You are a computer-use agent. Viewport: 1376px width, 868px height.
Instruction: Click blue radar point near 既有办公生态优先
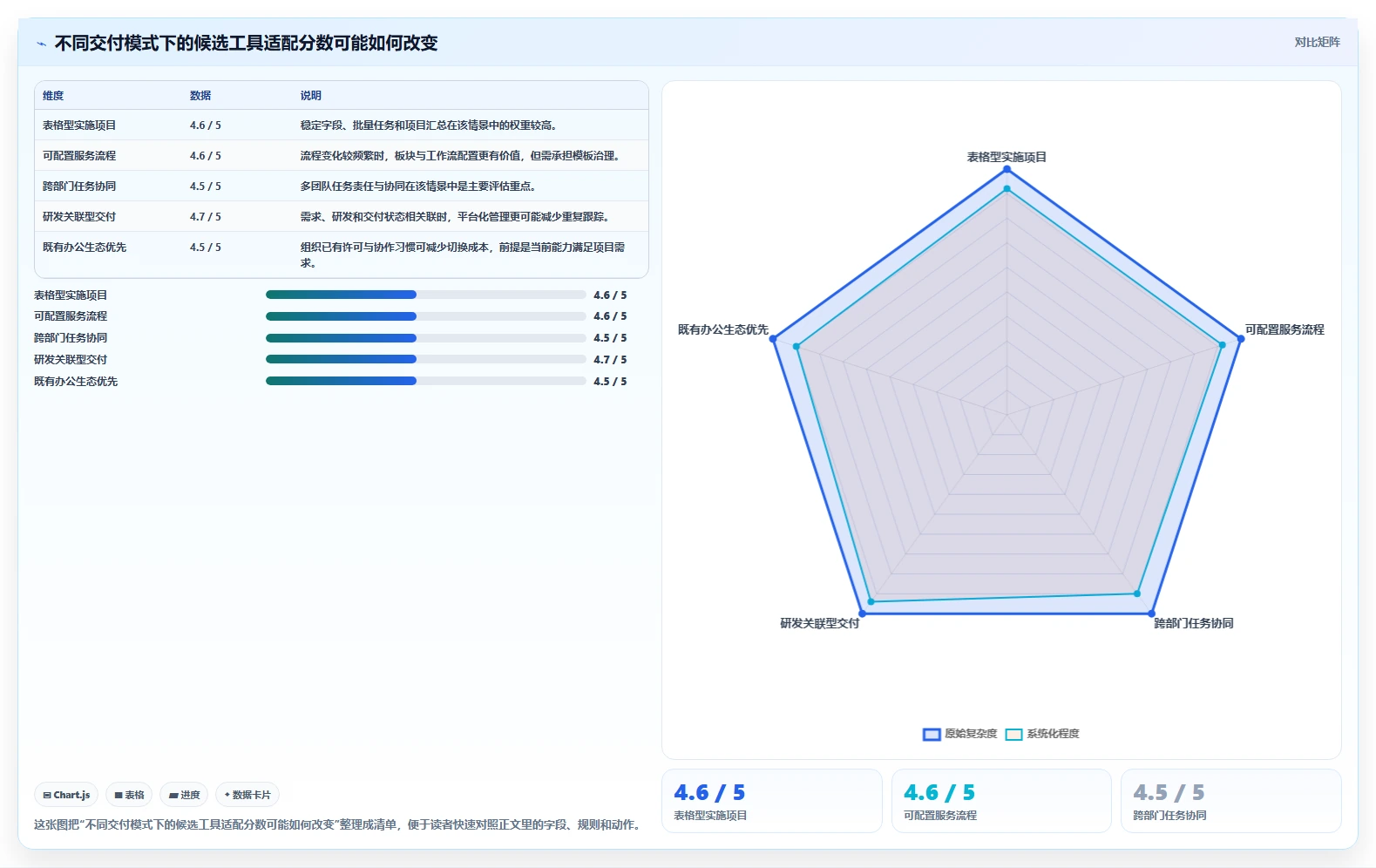pos(773,339)
